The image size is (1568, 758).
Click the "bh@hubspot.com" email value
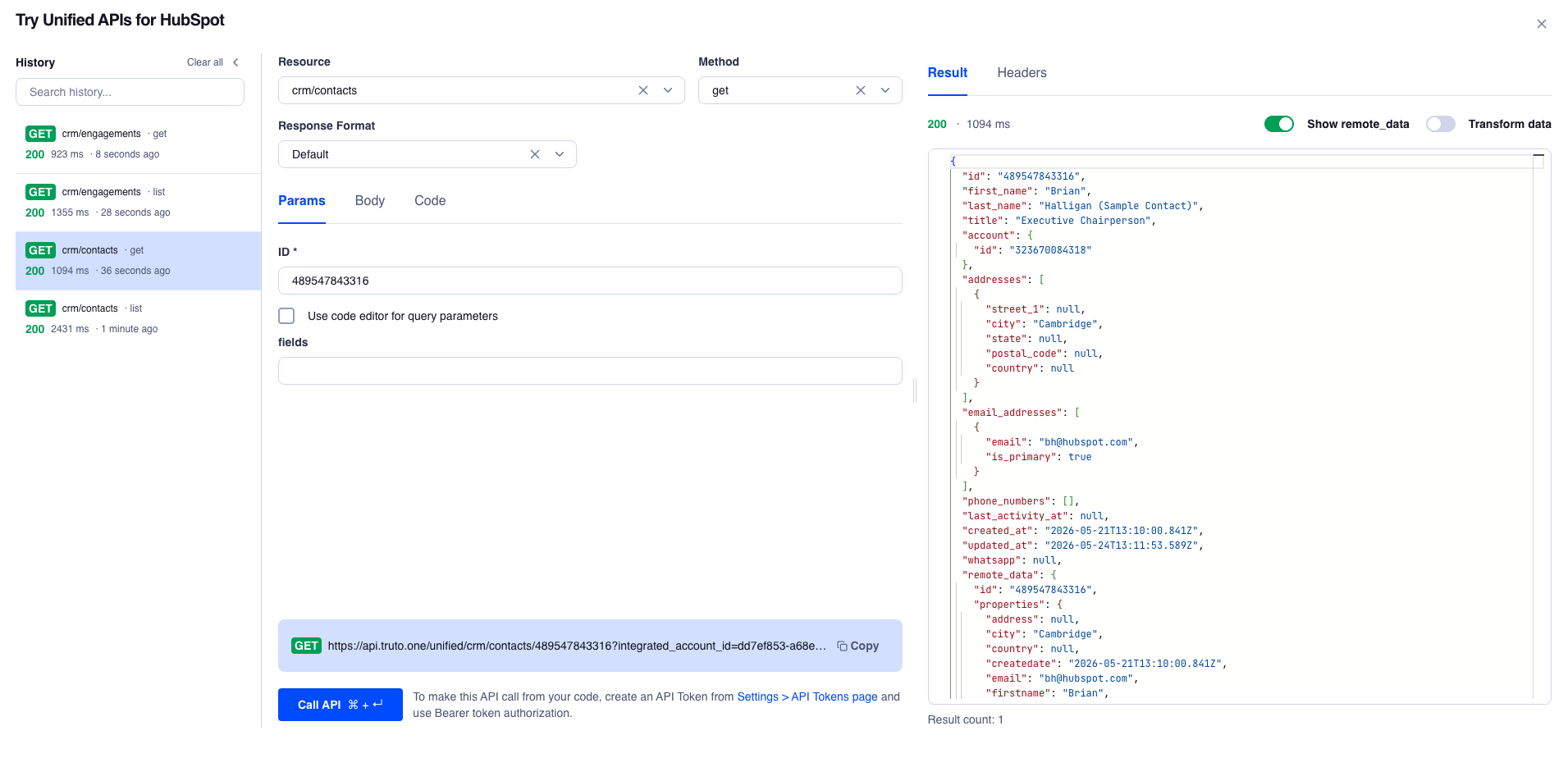[1086, 442]
